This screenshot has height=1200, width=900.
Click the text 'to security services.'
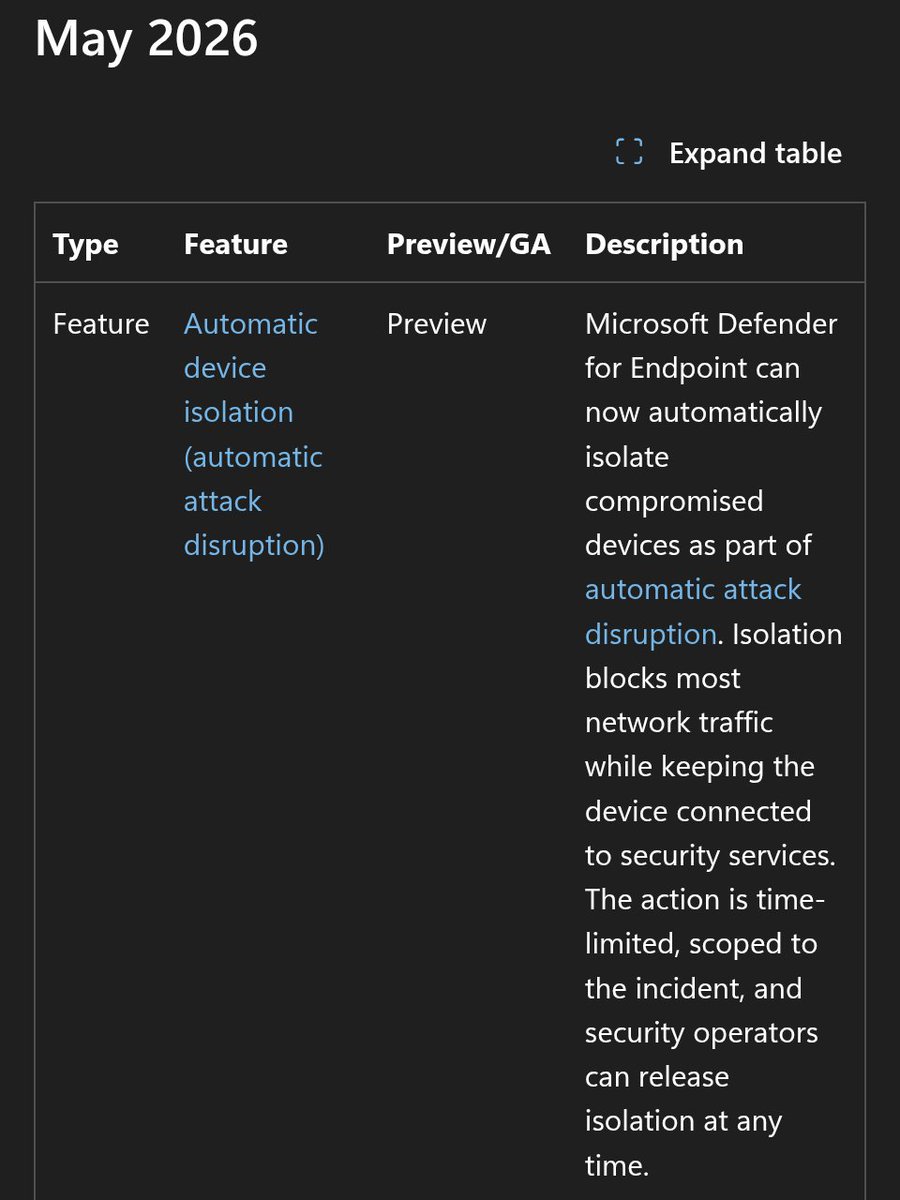[x=710, y=856]
